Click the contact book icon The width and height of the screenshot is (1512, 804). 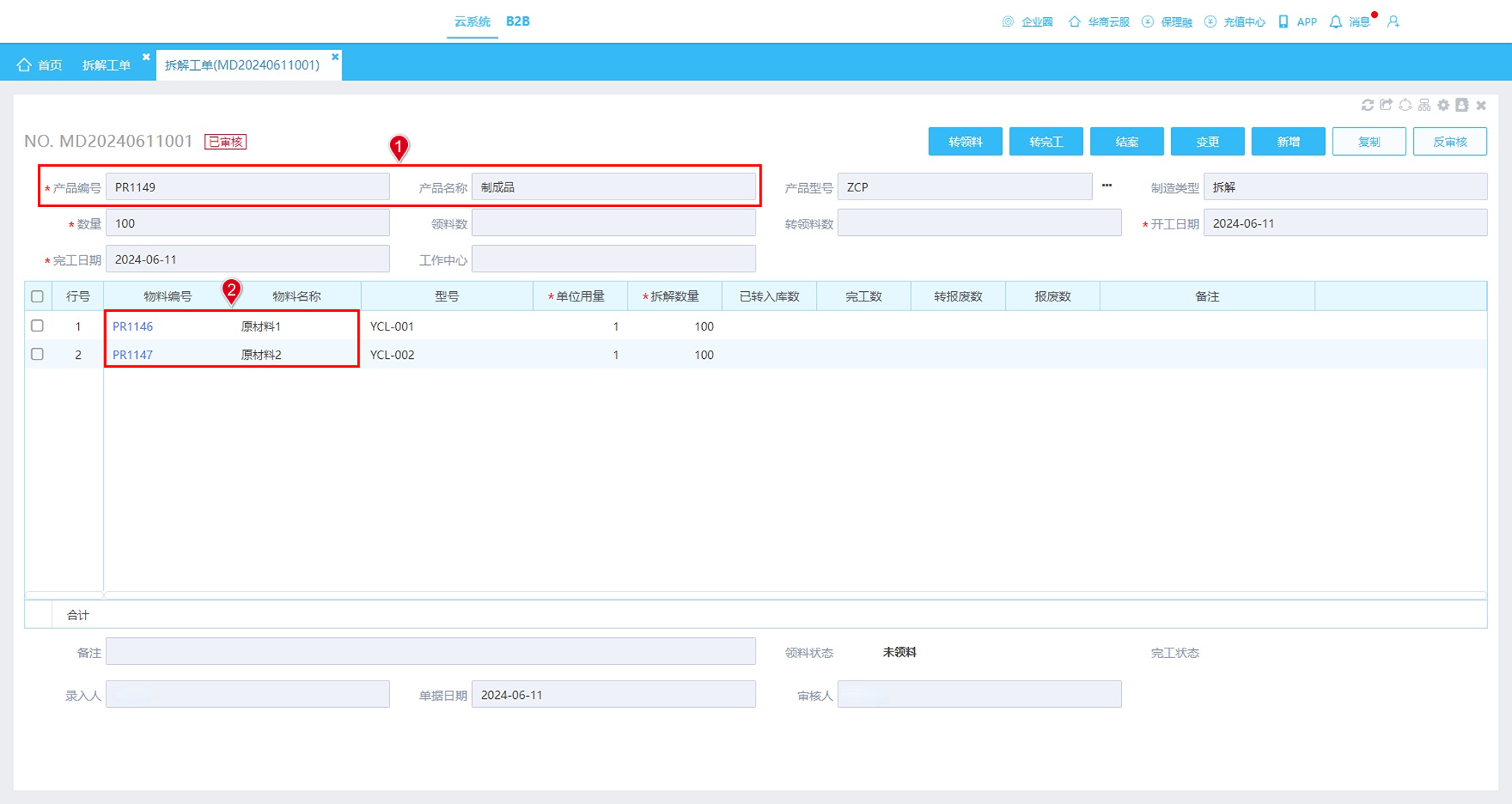click(1462, 105)
